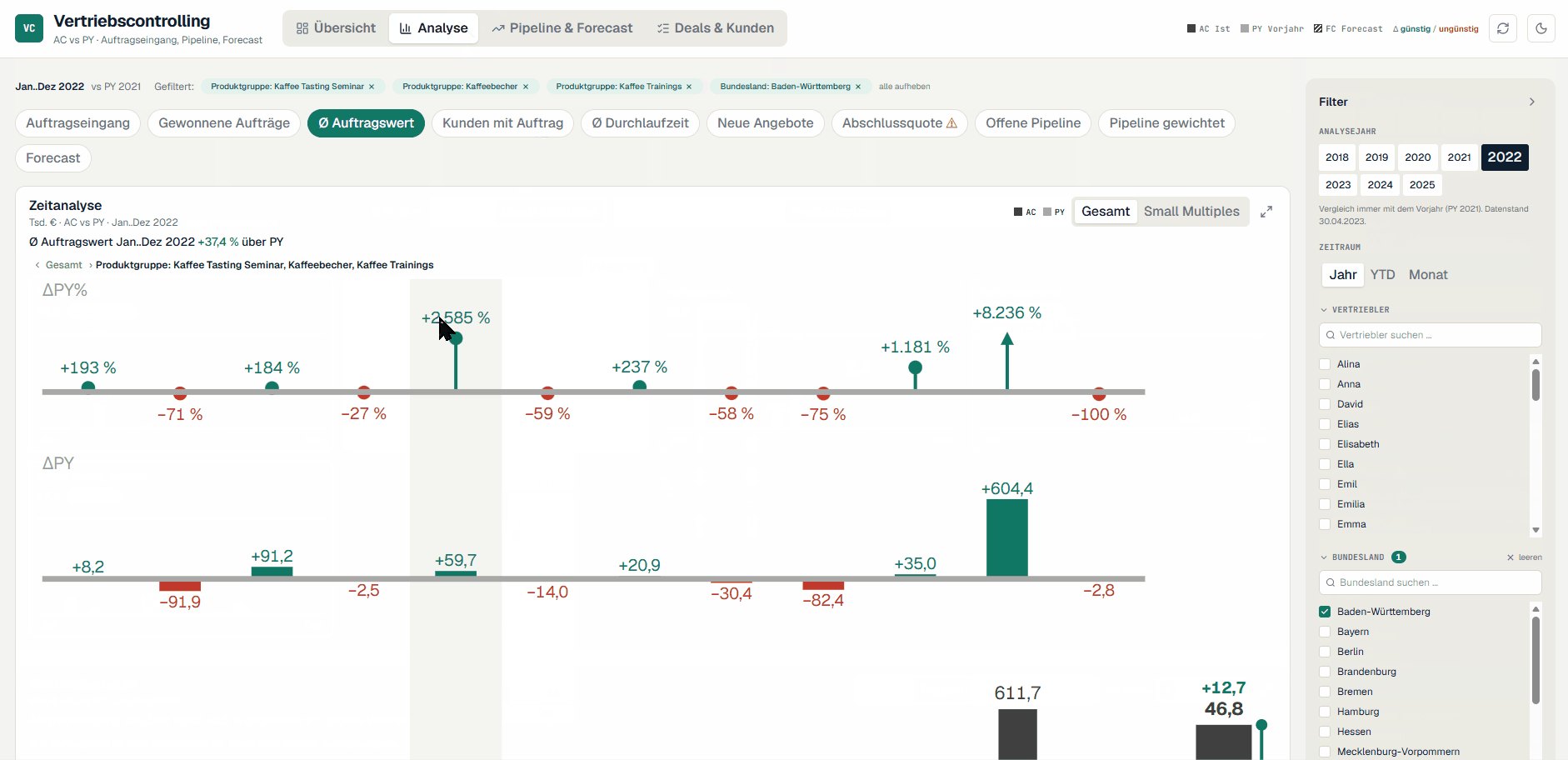This screenshot has height=760, width=1568.
Task: Click the Bundesland suchen input field
Action: tap(1431, 582)
